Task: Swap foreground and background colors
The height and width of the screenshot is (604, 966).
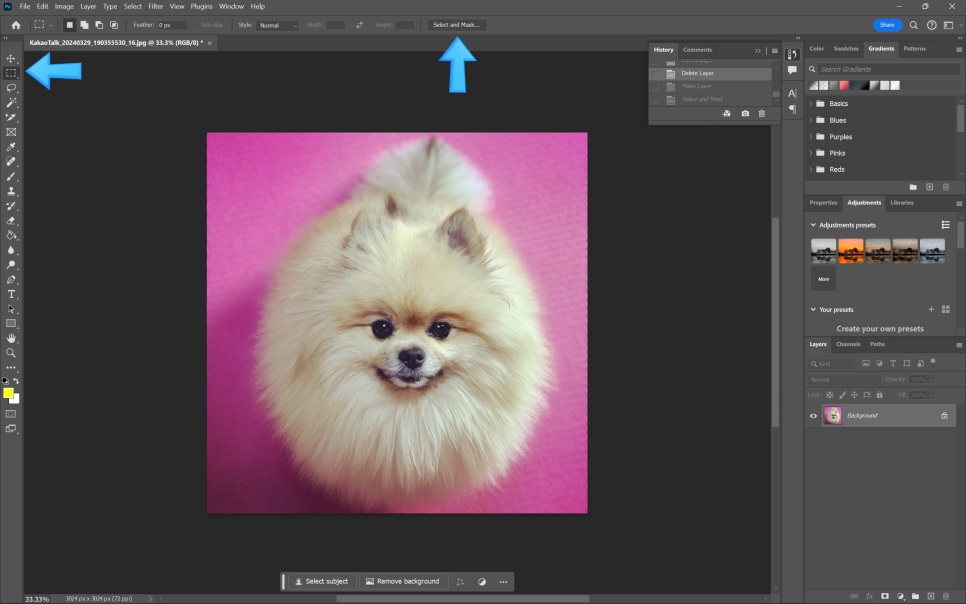Action: [17, 381]
